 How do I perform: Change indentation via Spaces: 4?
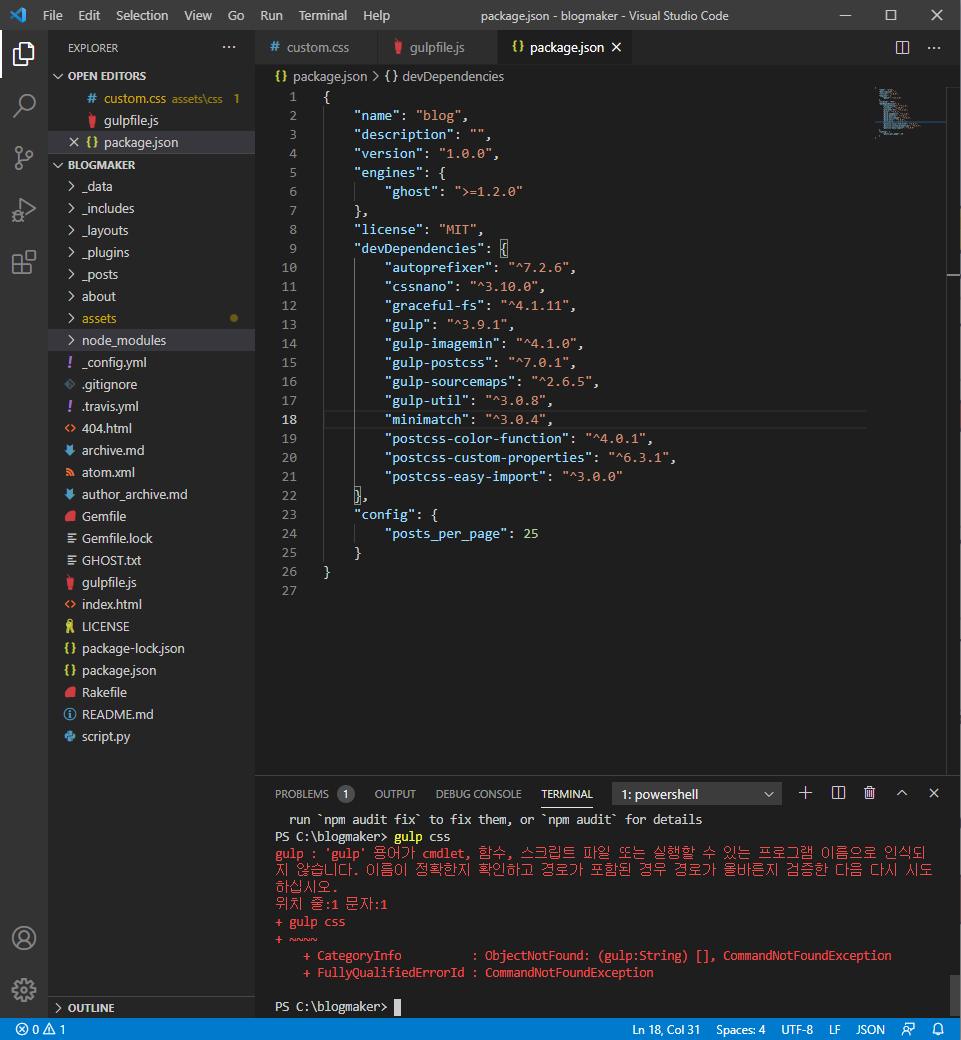click(740, 1029)
